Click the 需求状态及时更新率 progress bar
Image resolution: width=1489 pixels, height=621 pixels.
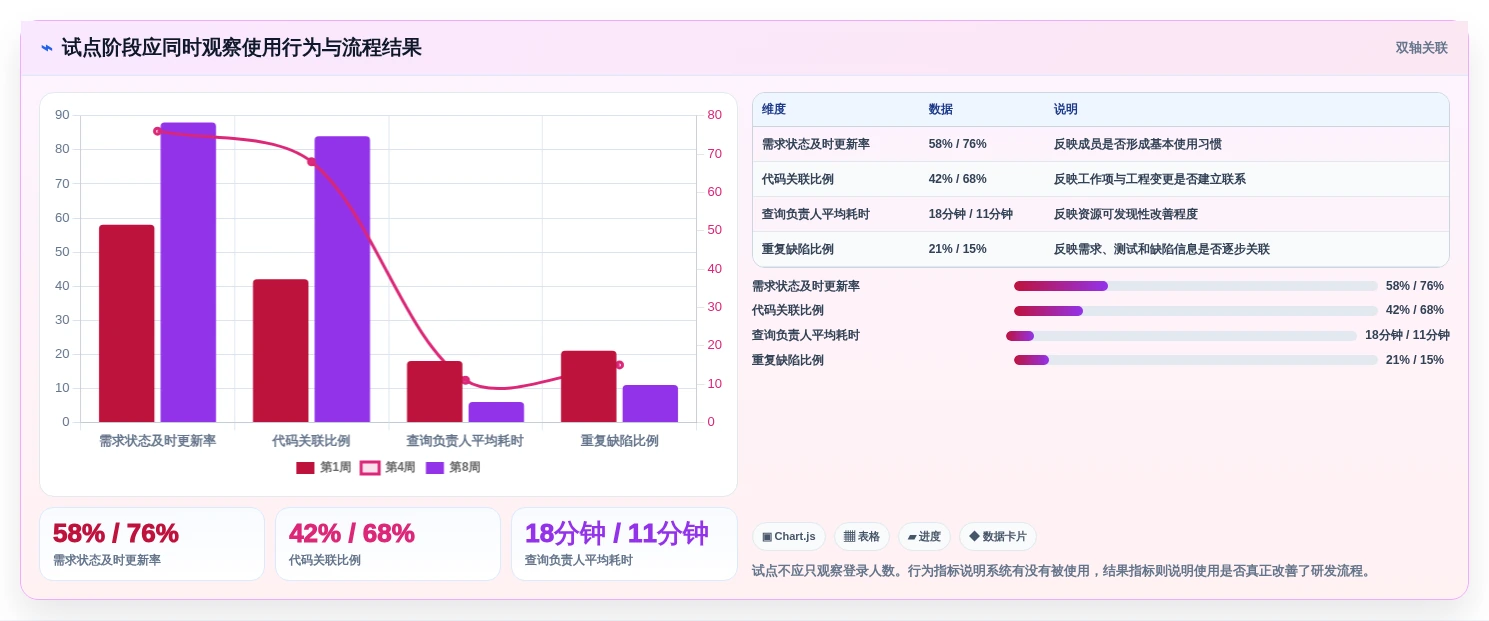(x=1195, y=286)
